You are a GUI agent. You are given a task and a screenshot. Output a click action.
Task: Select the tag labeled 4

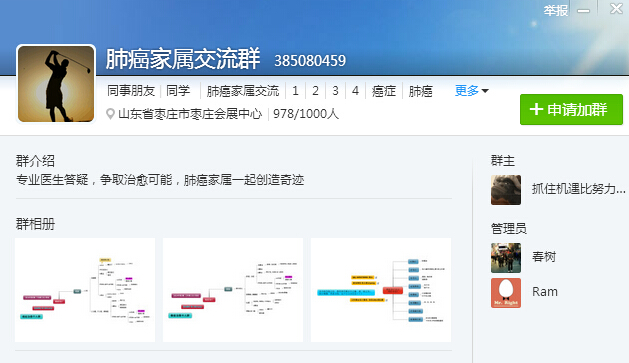pos(355,91)
